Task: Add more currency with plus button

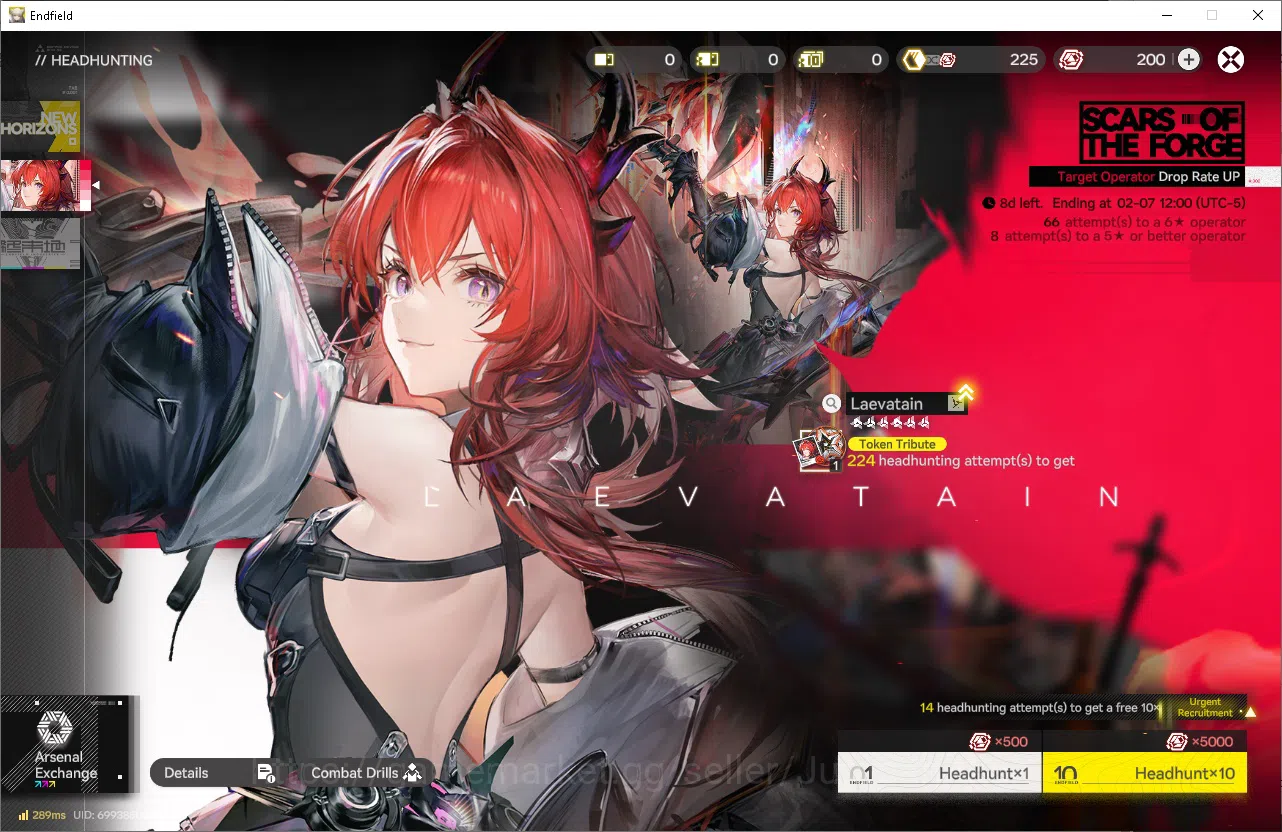Action: pyautogui.click(x=1188, y=59)
